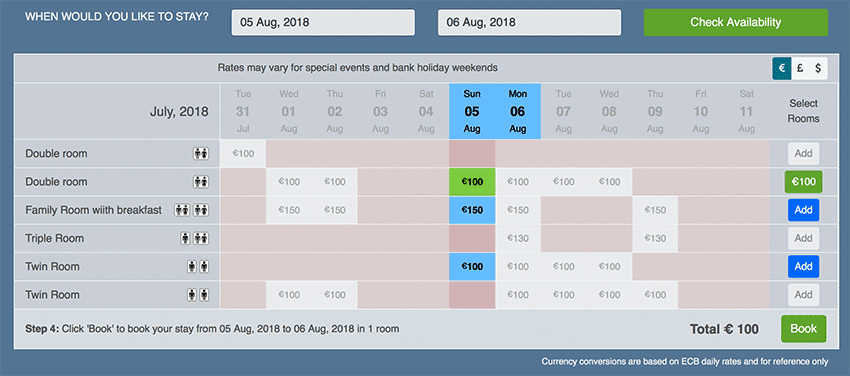The image size is (850, 376).
Task: Click occupancy icons for Family Room with breakfast
Action: [191, 210]
